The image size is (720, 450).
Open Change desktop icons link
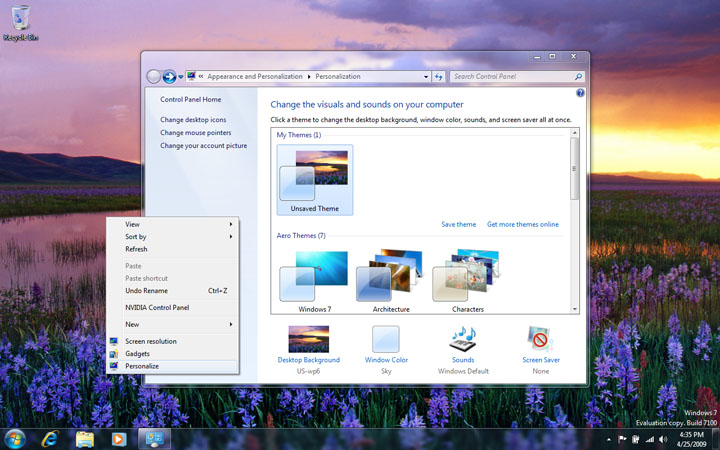coord(193,119)
